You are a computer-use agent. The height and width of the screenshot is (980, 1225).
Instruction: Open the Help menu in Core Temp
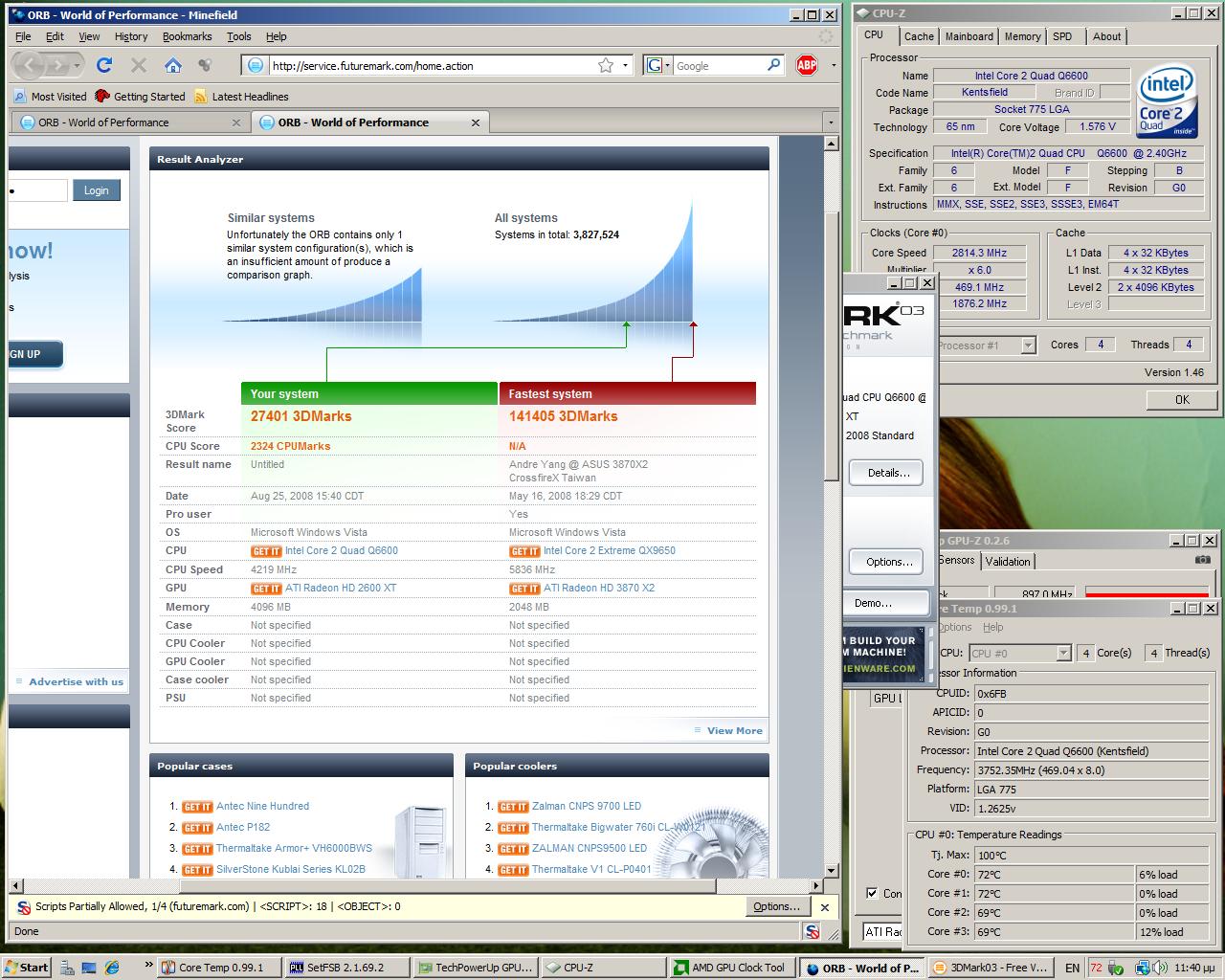993,627
